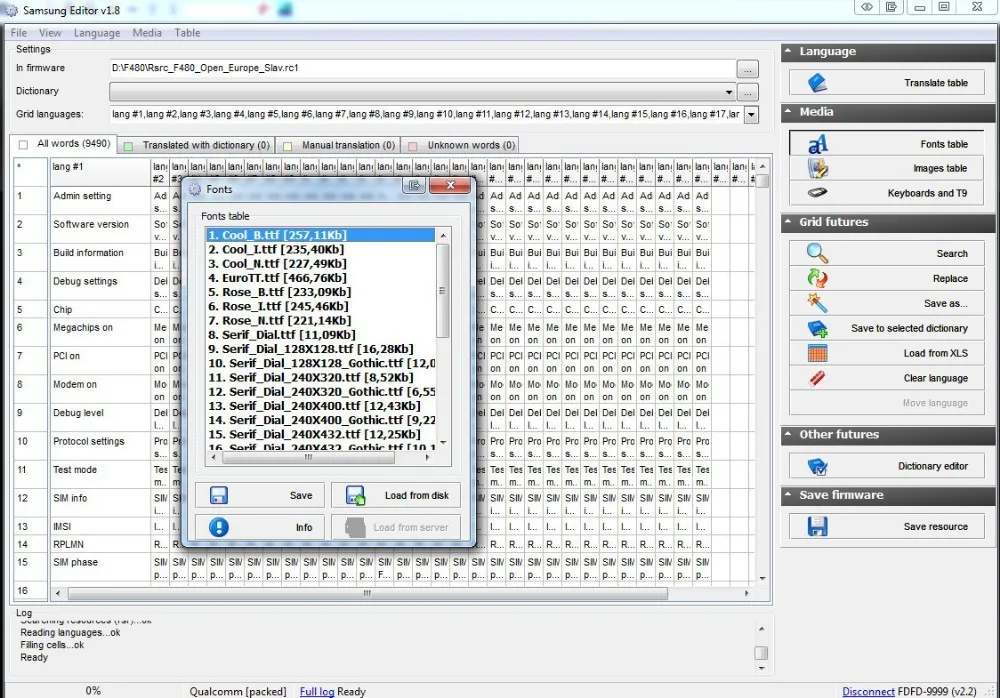Click browse button next to Dictionary
Viewport: 1000px width, 698px height.
coord(747,92)
